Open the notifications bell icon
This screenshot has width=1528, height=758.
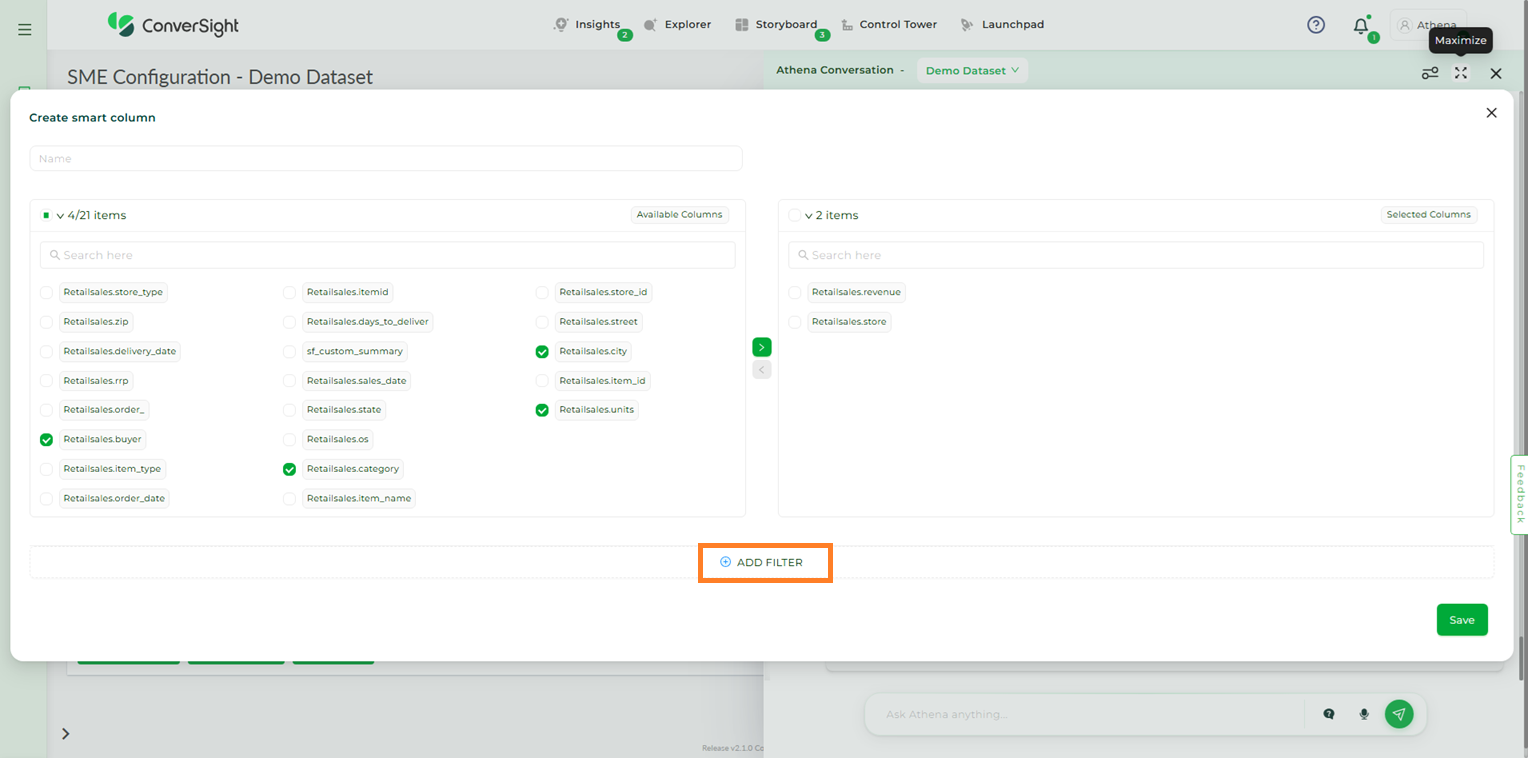1360,26
